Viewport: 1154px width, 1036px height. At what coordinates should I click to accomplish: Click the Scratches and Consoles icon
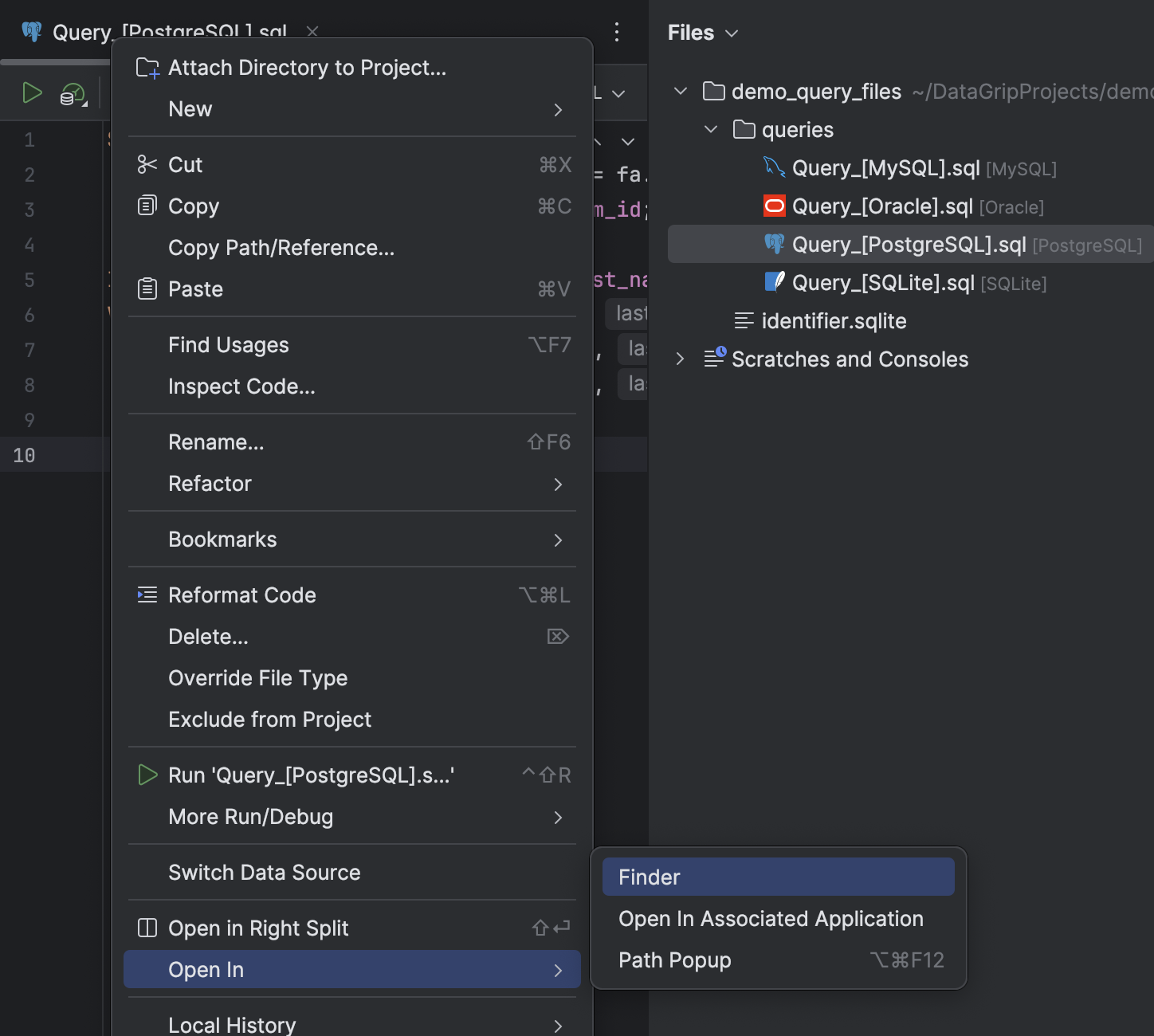click(x=715, y=359)
